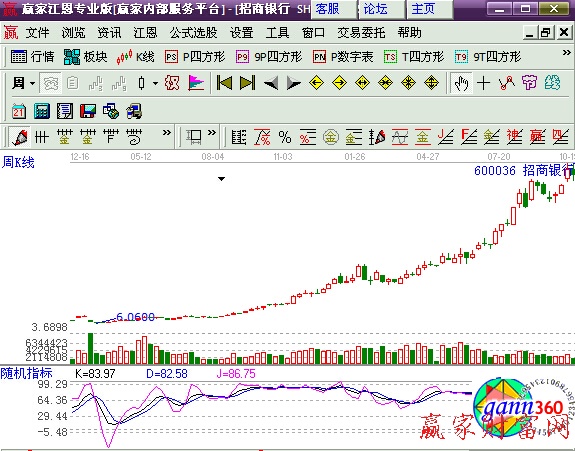Click the J angle lines icon
575x451 pixels.
(446, 138)
